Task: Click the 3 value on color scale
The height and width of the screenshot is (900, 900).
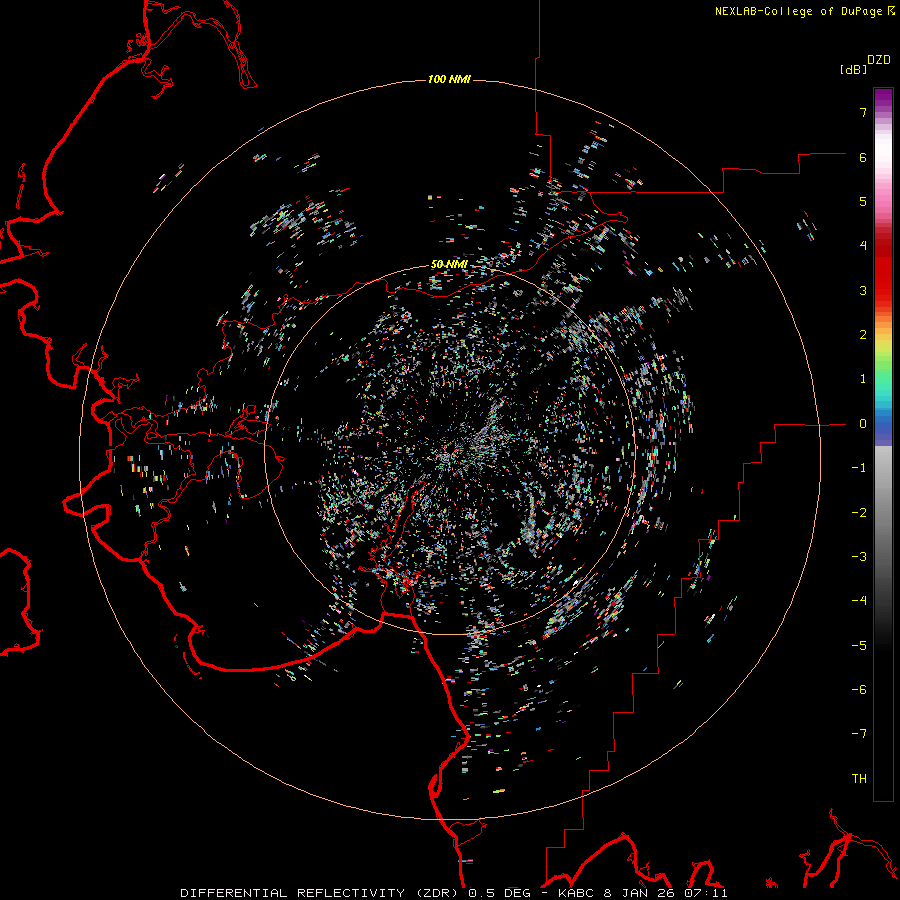Action: (863, 290)
